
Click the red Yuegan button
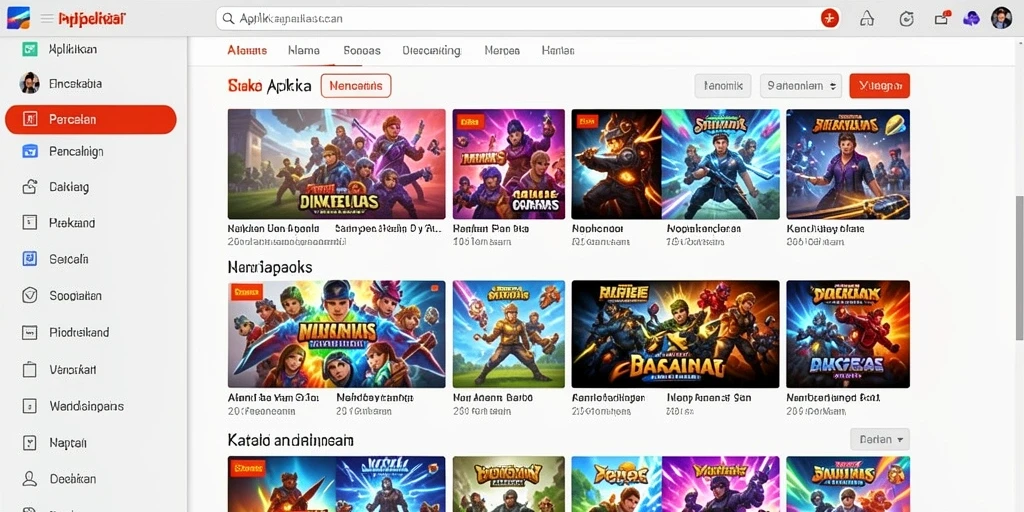880,86
